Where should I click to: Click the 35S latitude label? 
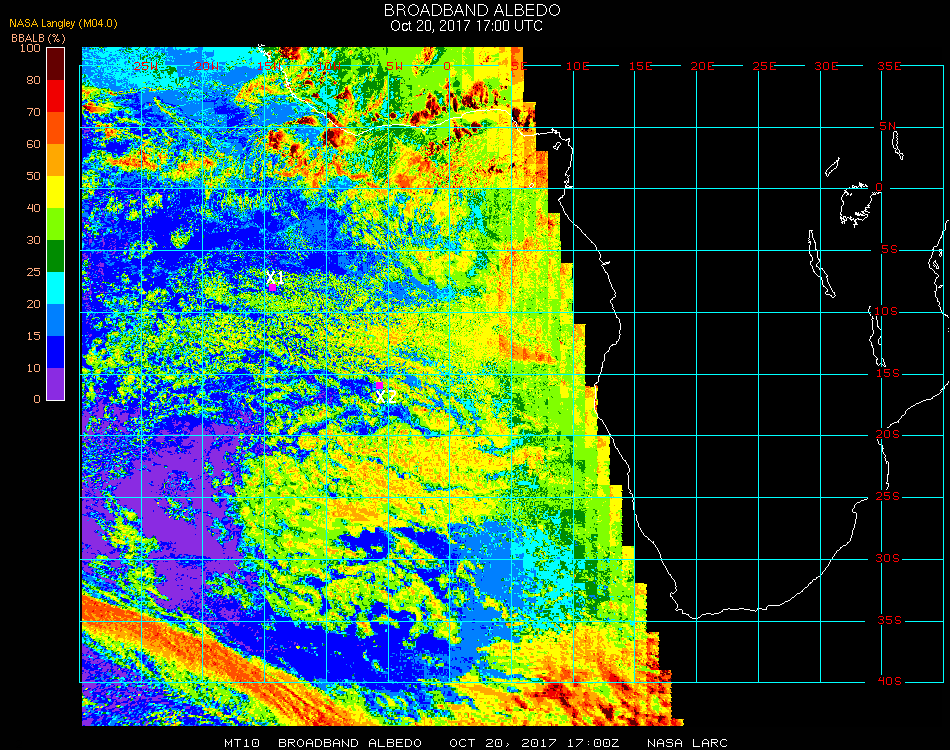point(889,620)
